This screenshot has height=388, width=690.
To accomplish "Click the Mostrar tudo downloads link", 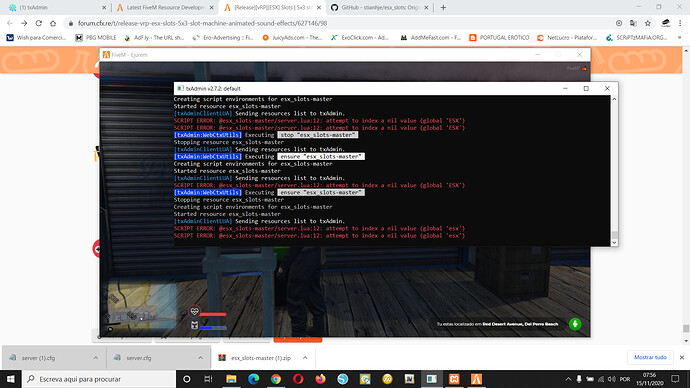I will tap(650, 357).
